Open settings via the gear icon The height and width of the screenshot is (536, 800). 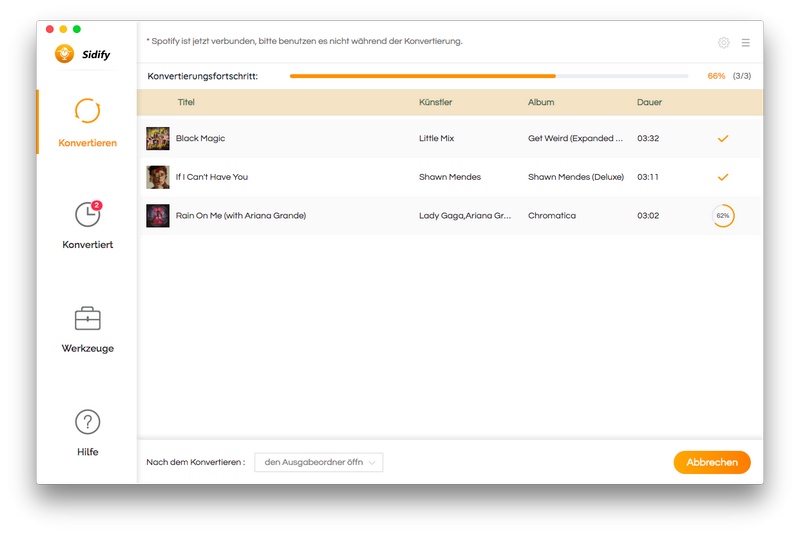[723, 43]
